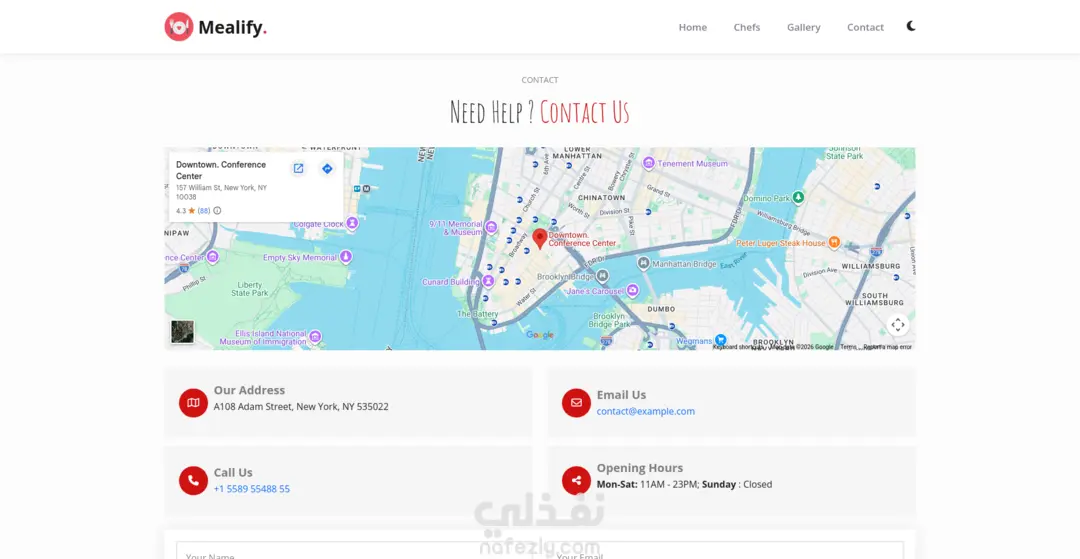1080x559 pixels.
Task: Open the map Terms link
Action: 848,347
